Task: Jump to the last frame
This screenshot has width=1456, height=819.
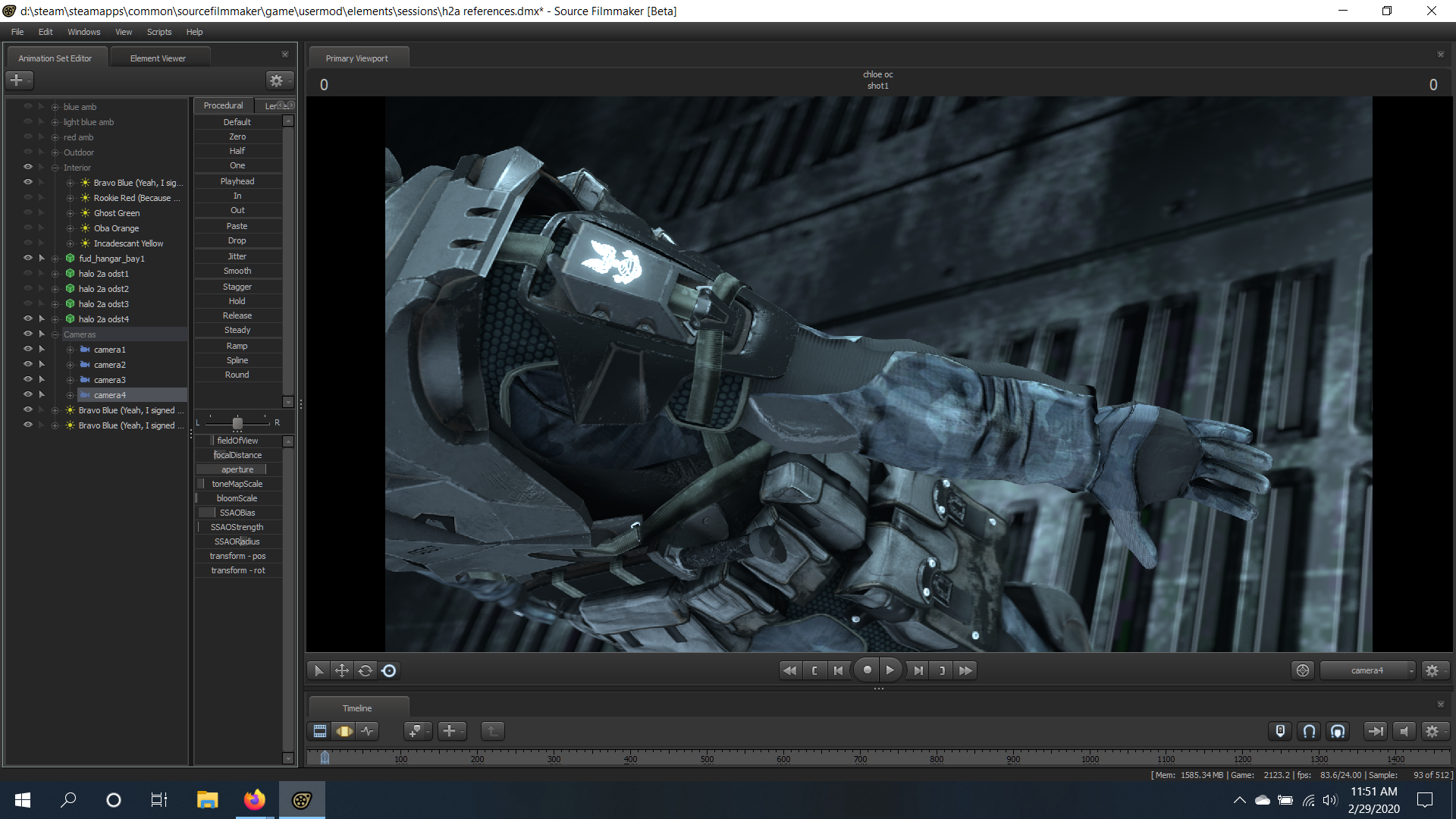Action: tap(965, 670)
